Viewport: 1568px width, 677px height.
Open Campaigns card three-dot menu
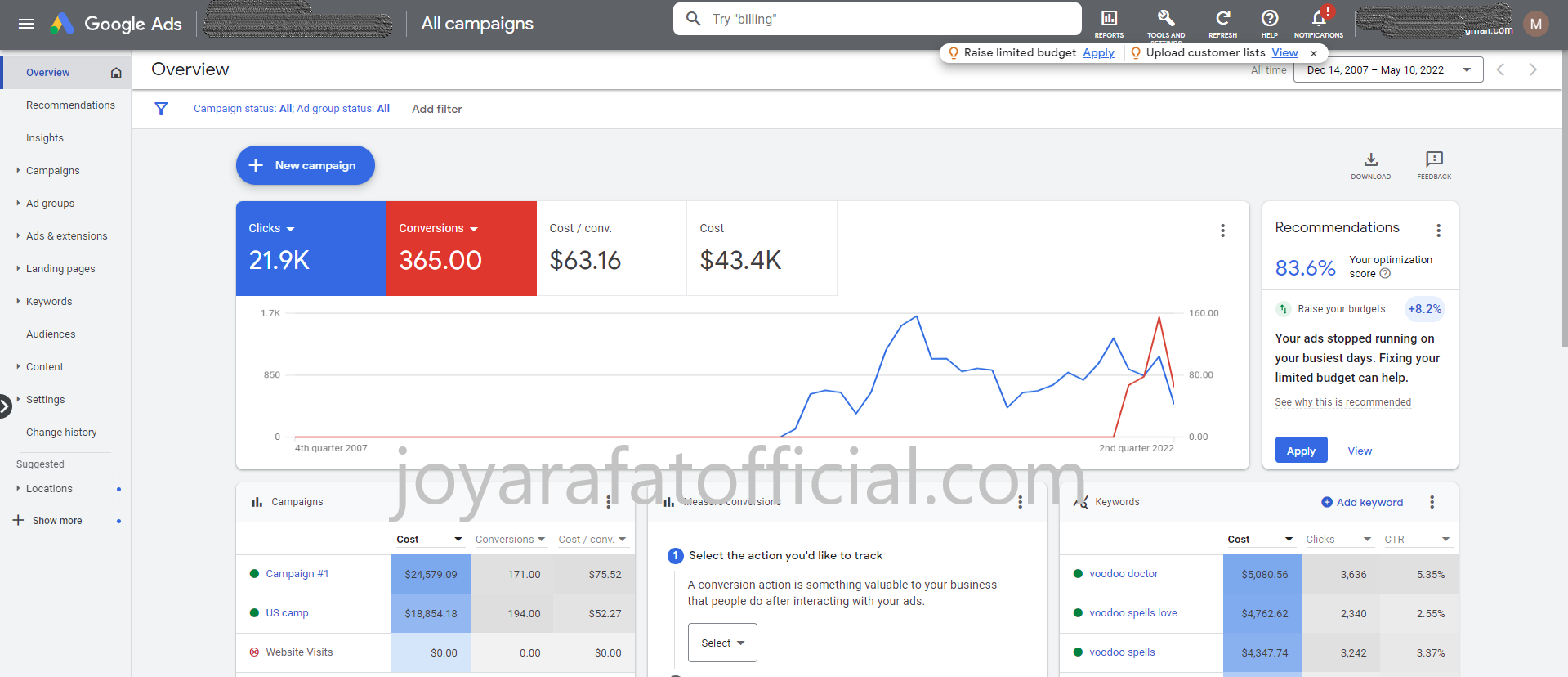pyautogui.click(x=609, y=502)
